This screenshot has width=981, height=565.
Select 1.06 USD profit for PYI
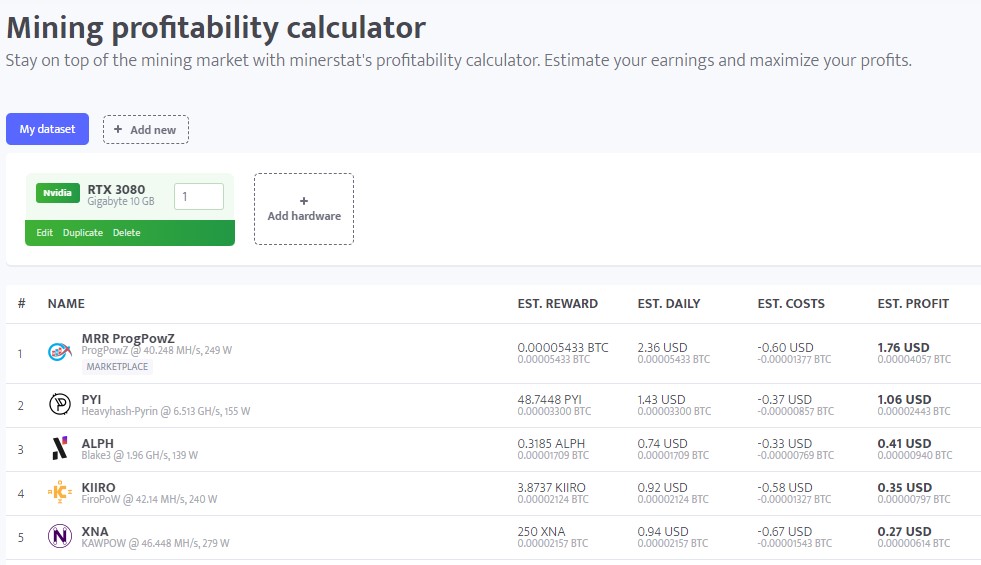(x=904, y=399)
